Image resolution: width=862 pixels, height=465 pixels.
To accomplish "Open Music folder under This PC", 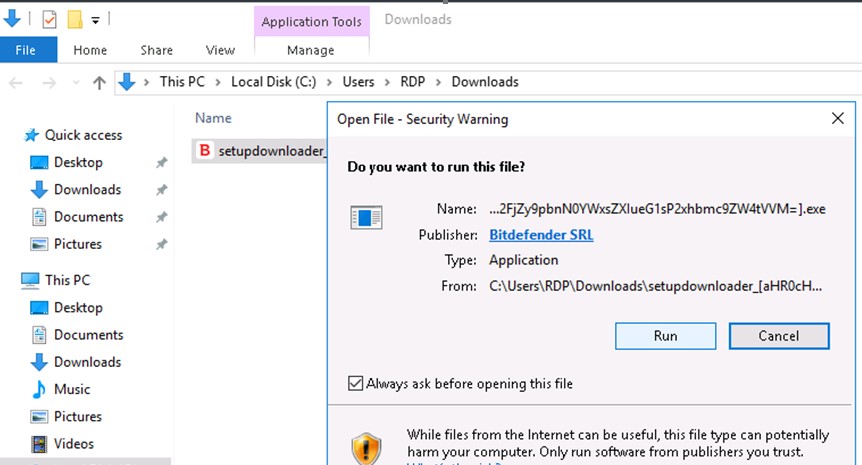I will click(72, 389).
